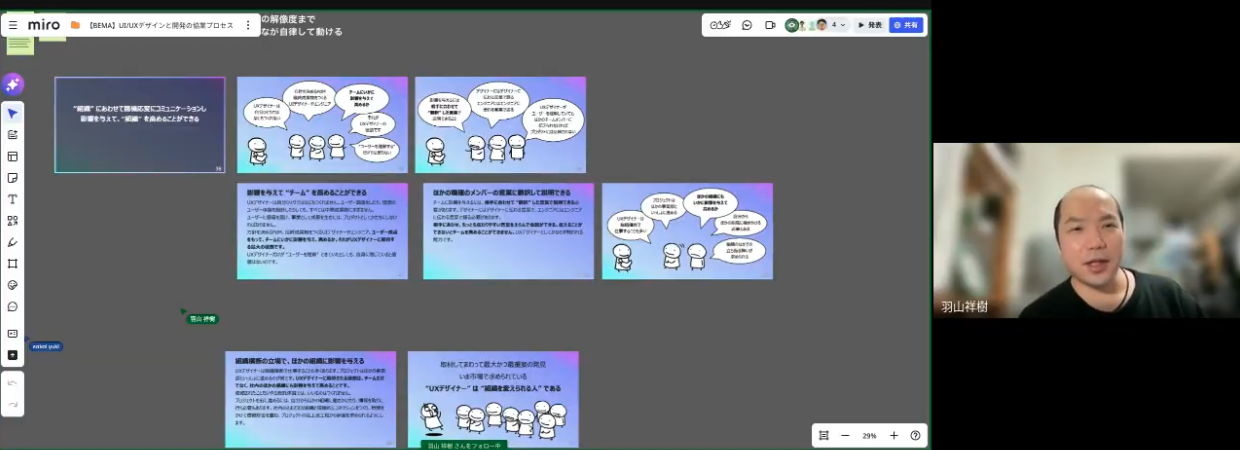Toggle the green eye follow indicator

(x=792, y=25)
